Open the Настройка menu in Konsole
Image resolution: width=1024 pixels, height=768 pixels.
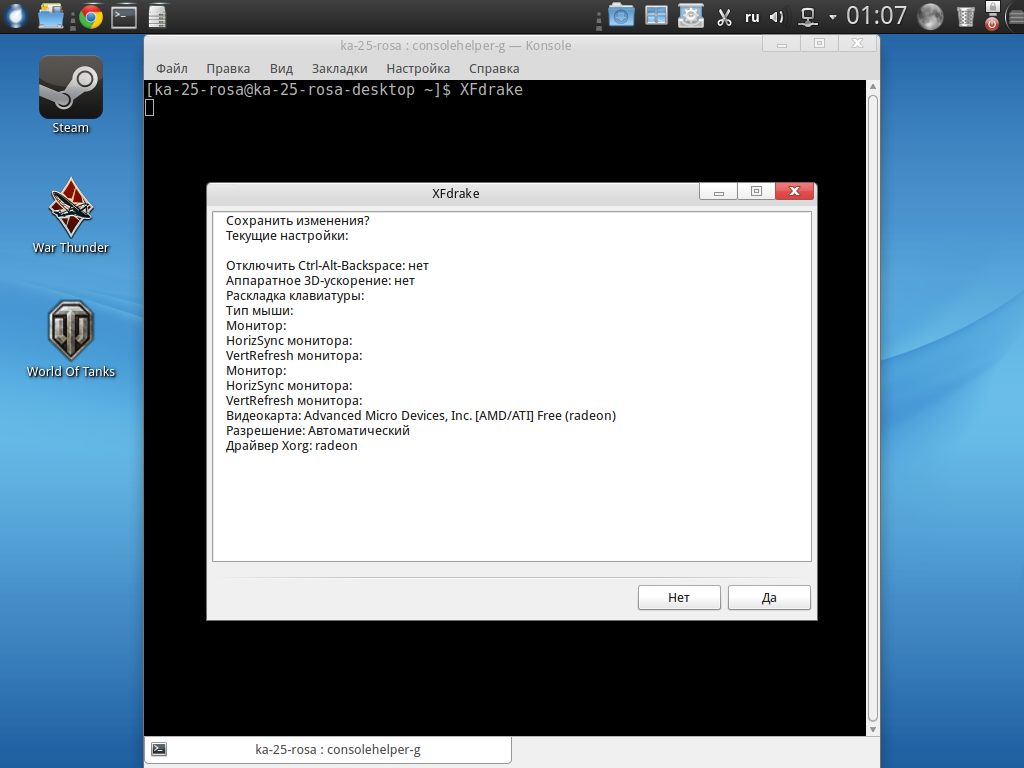(418, 69)
